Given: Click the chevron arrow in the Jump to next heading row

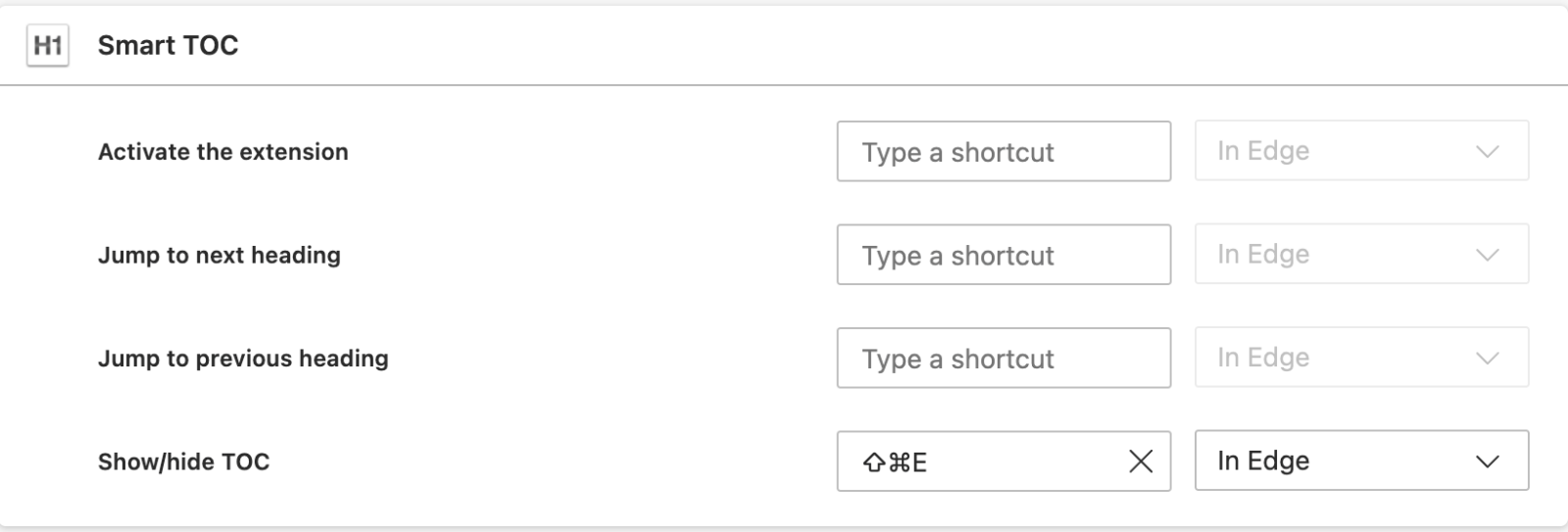Looking at the screenshot, I should click(1487, 255).
